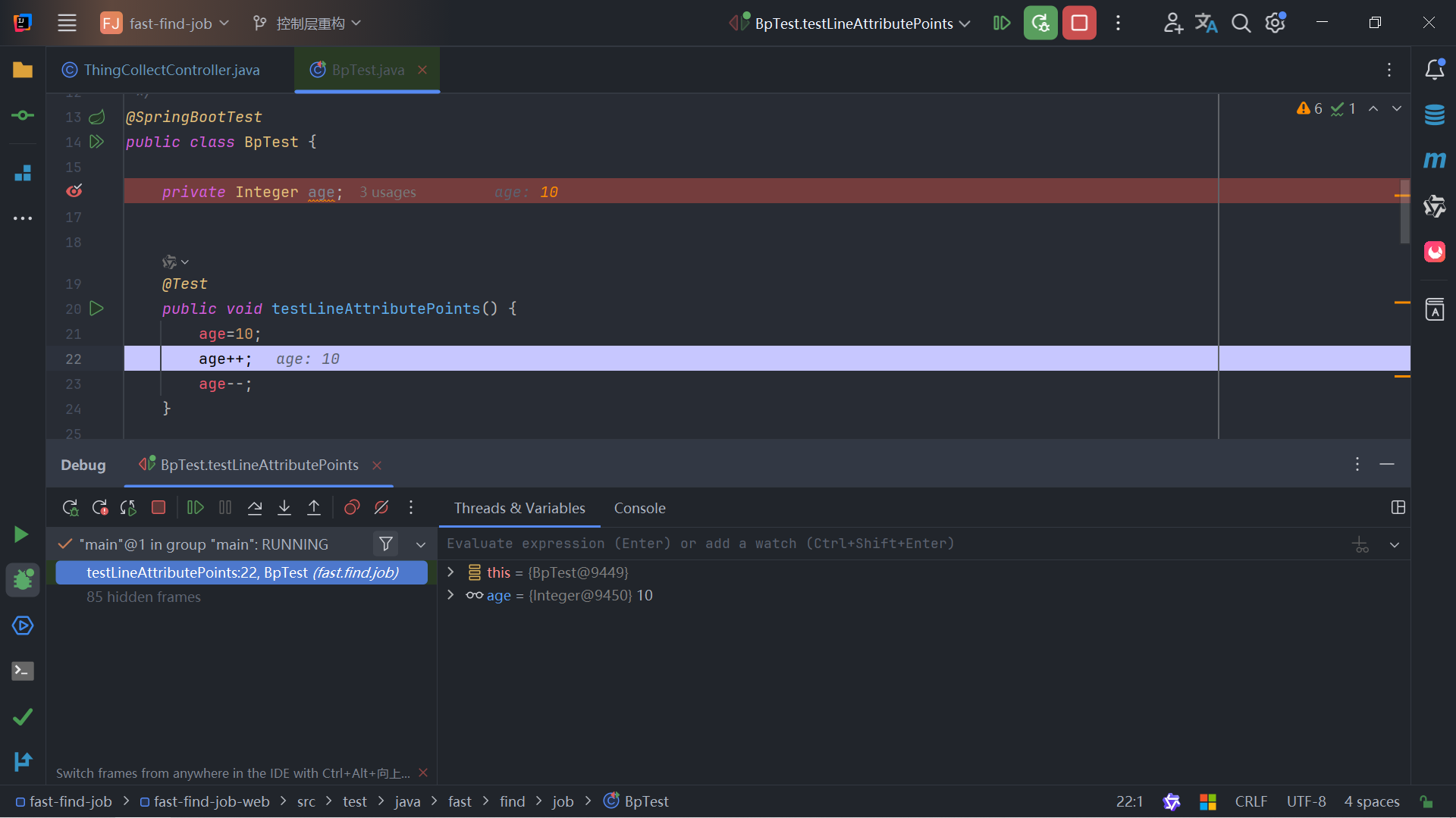Open the Terminal tool window

(x=23, y=671)
